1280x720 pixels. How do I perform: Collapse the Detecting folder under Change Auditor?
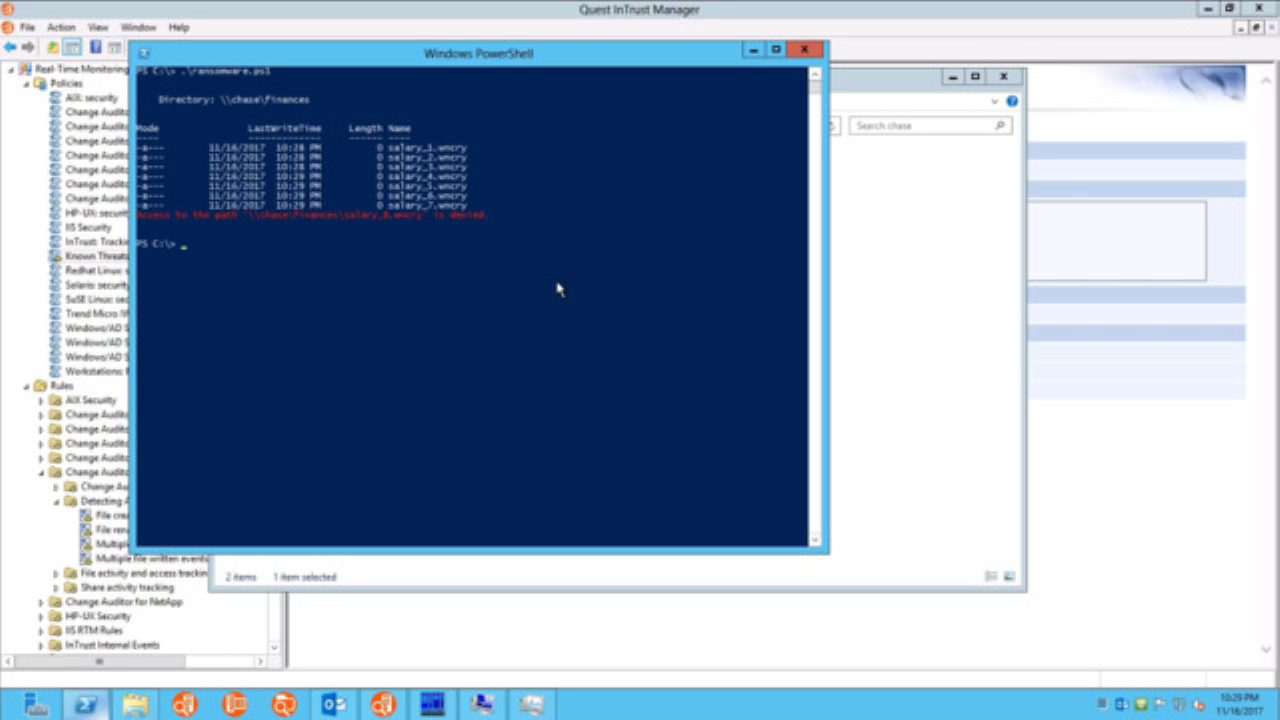(x=57, y=500)
